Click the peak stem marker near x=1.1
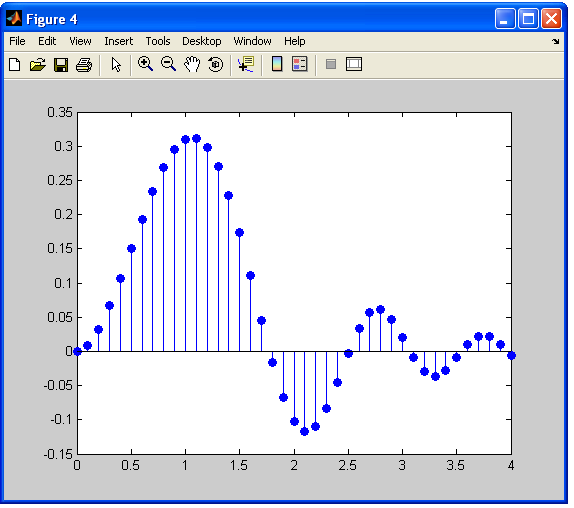This screenshot has height=508, width=574. coord(197,139)
